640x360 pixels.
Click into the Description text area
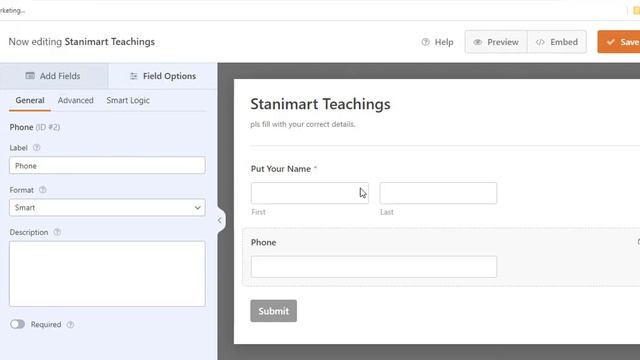point(107,273)
